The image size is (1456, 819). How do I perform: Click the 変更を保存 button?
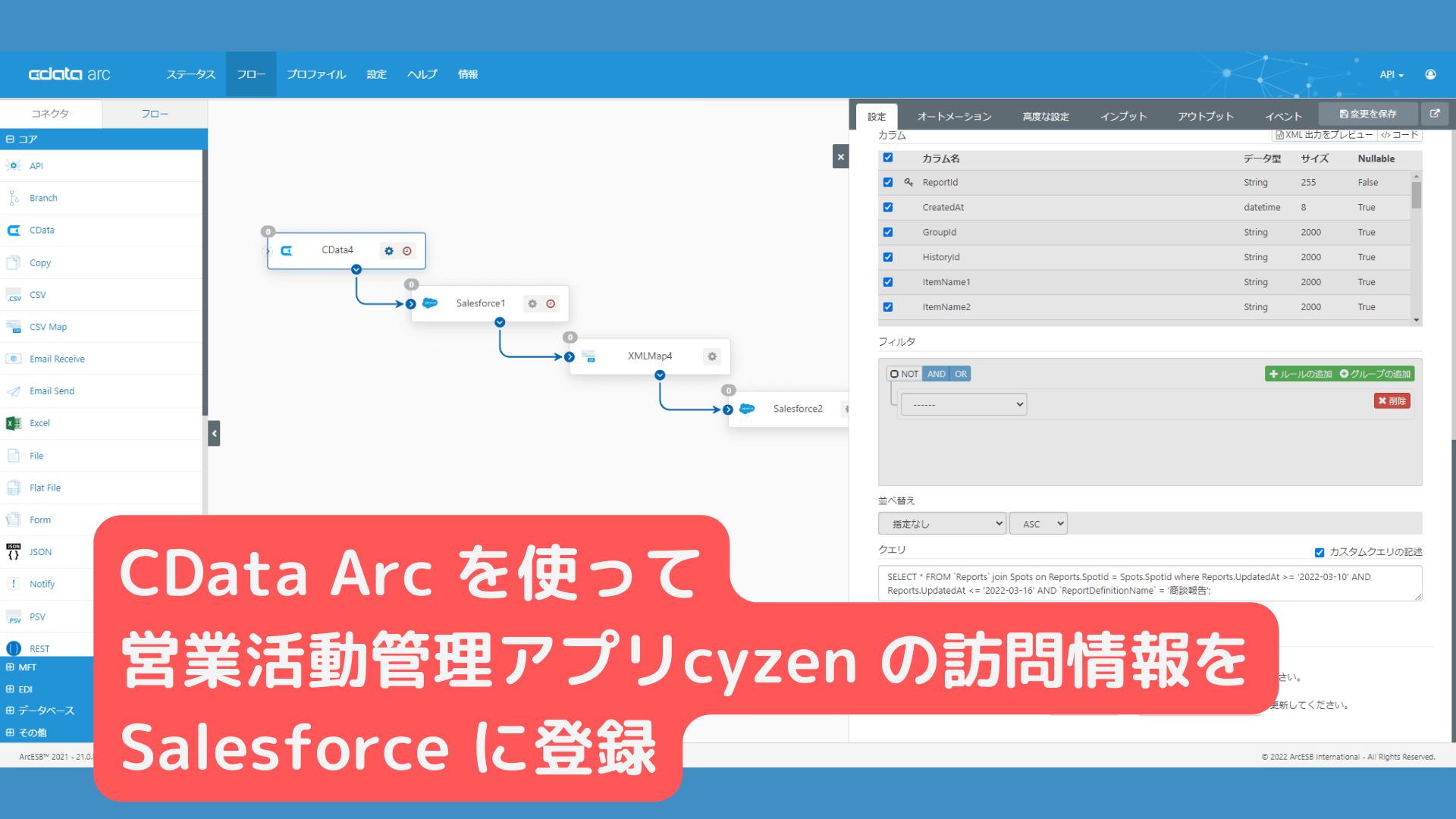pyautogui.click(x=1368, y=113)
